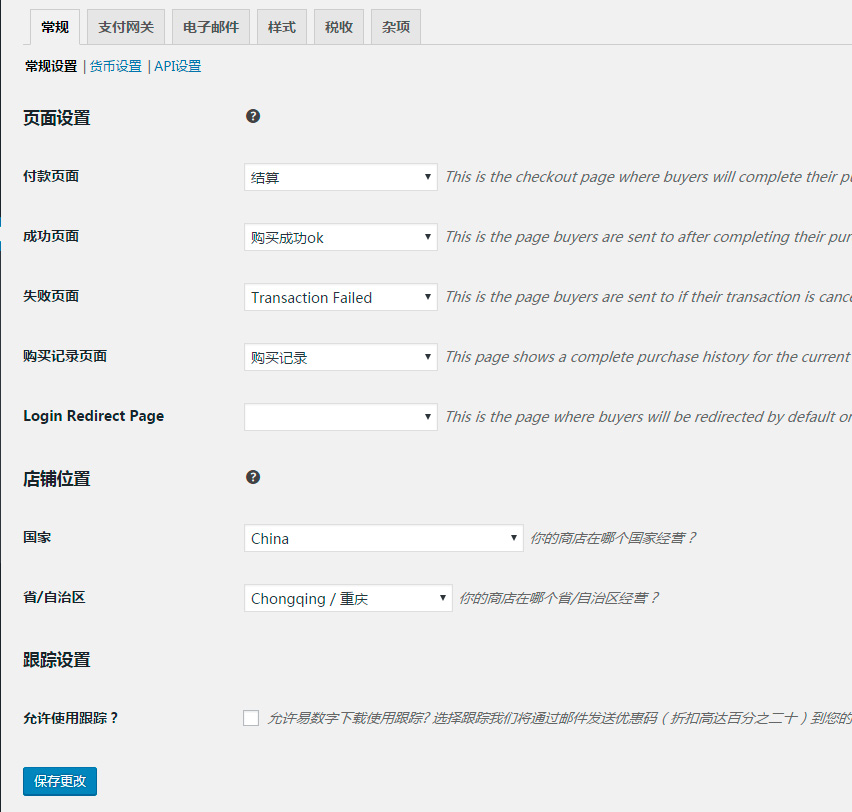The height and width of the screenshot is (812, 852).
Task: Click the 付款页面 field label
Action: [x=51, y=176]
